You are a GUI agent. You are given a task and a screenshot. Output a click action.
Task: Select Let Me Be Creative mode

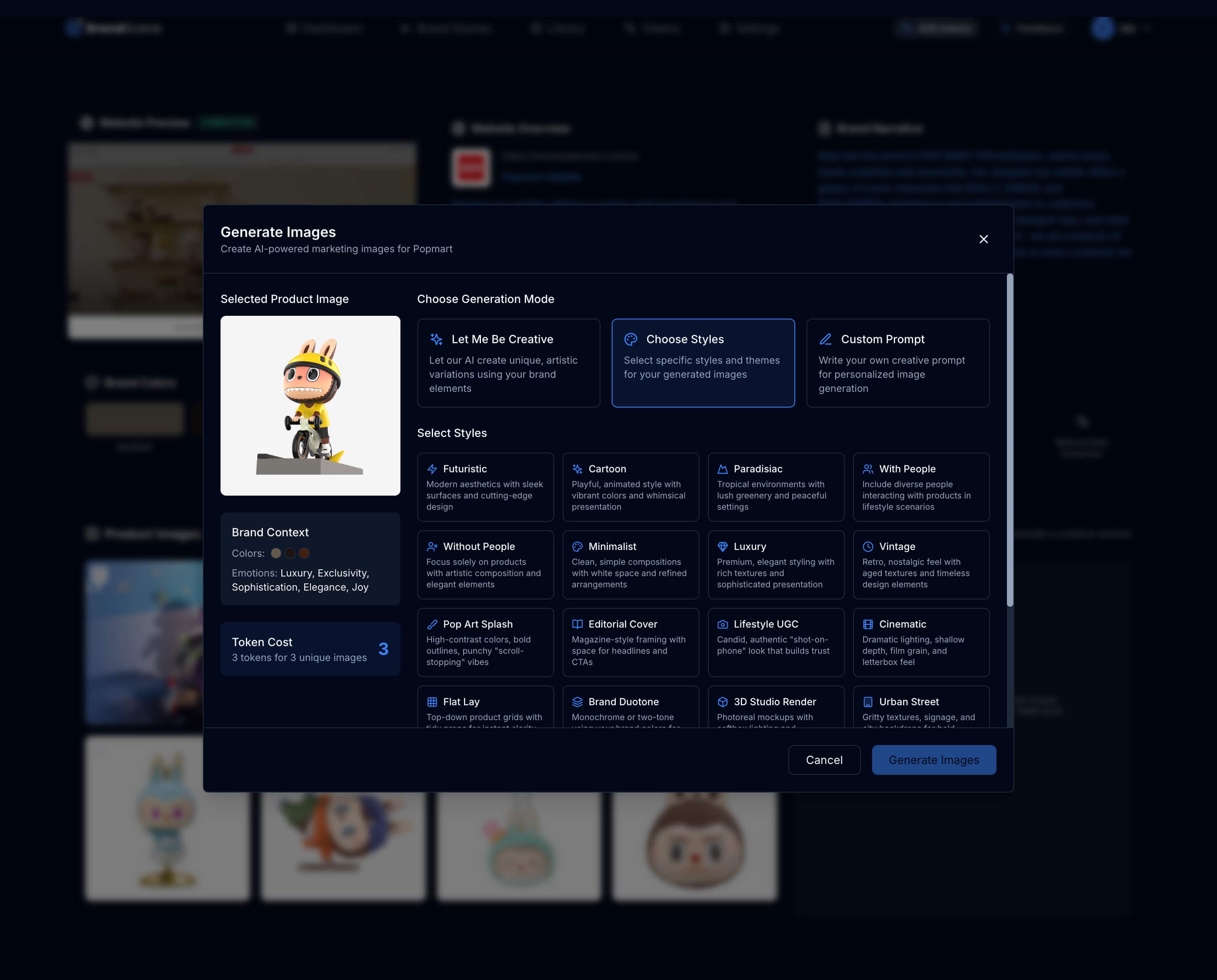point(508,362)
